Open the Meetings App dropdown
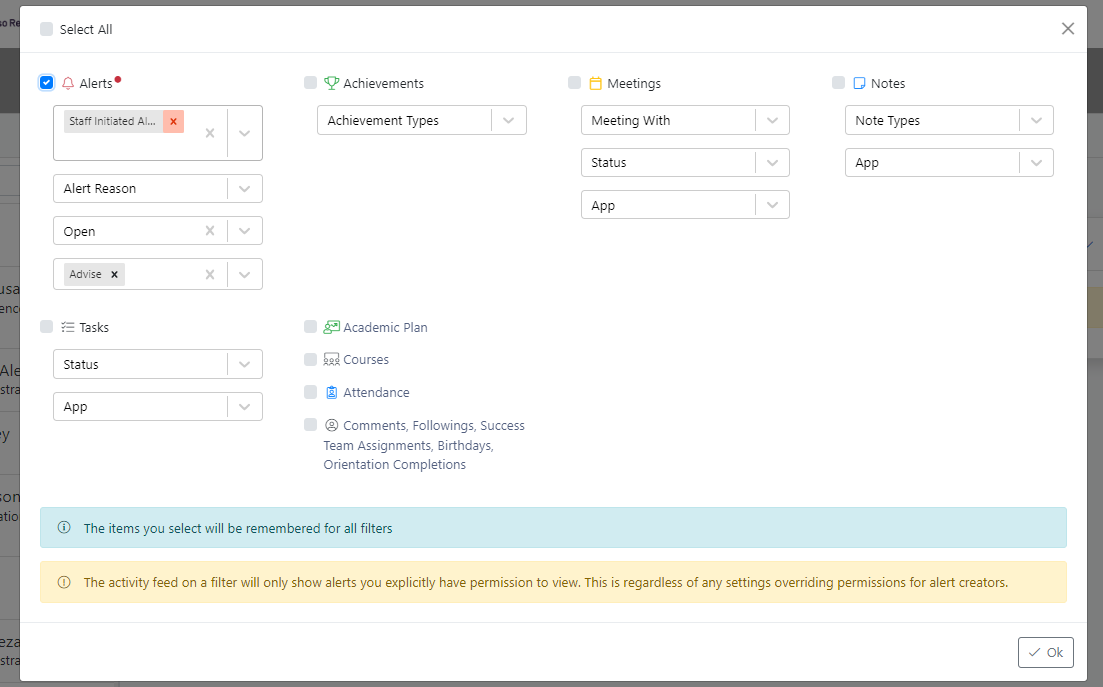This screenshot has height=687, width=1103. click(x=685, y=205)
